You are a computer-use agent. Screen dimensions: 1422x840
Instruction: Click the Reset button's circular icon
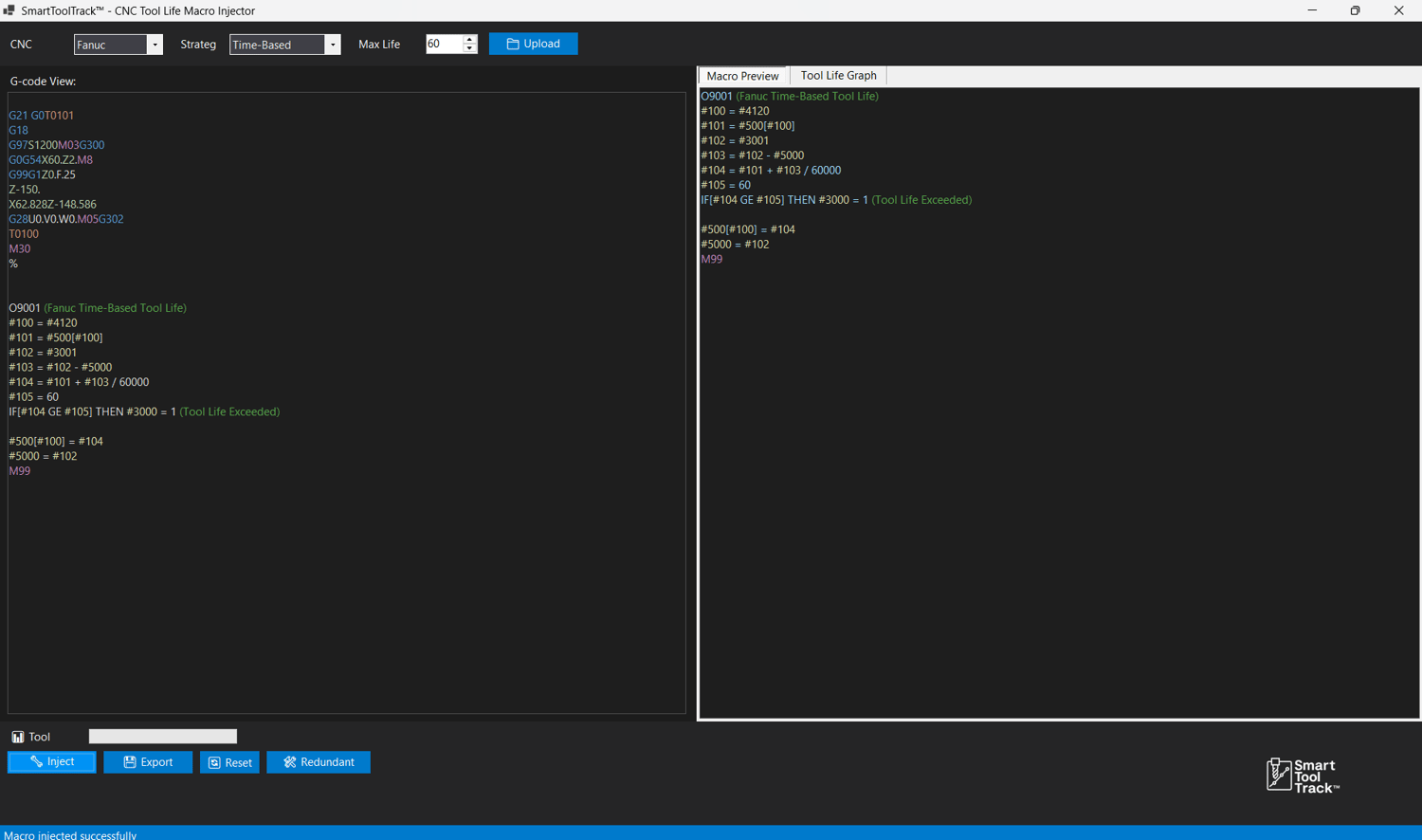[x=214, y=762]
